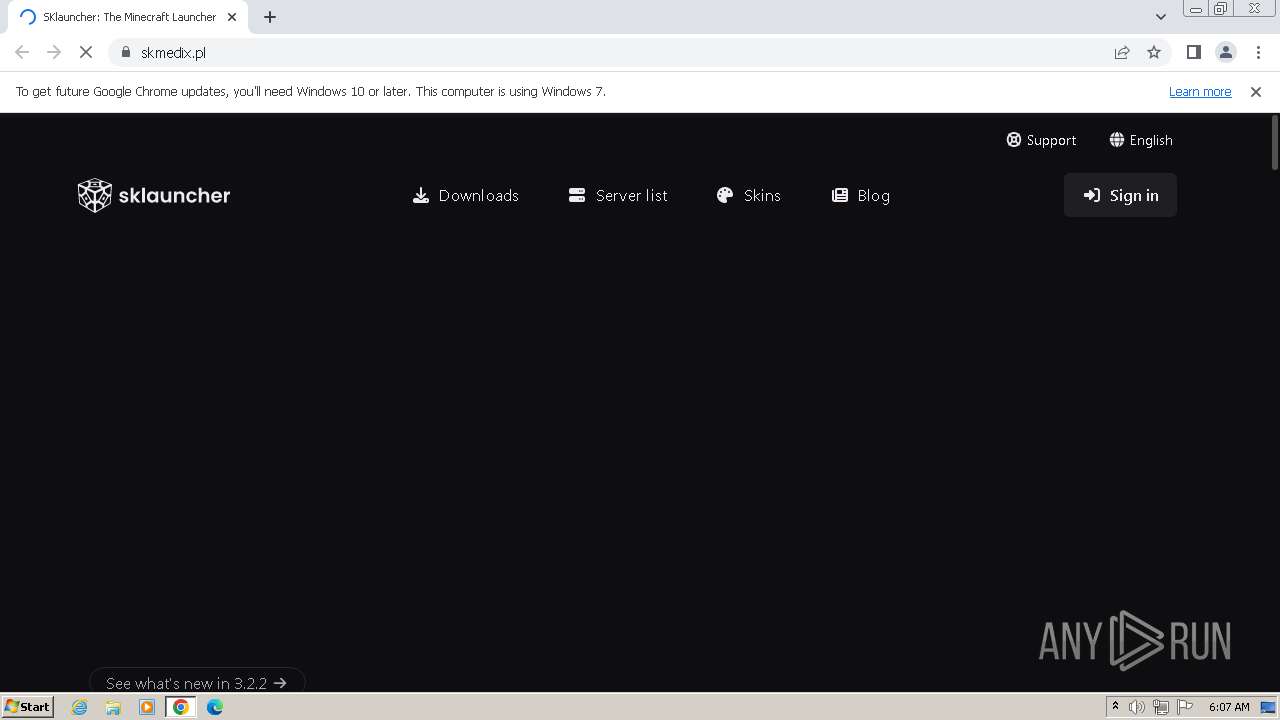The width and height of the screenshot is (1280, 720).
Task: Open the Downloads page
Action: point(466,195)
